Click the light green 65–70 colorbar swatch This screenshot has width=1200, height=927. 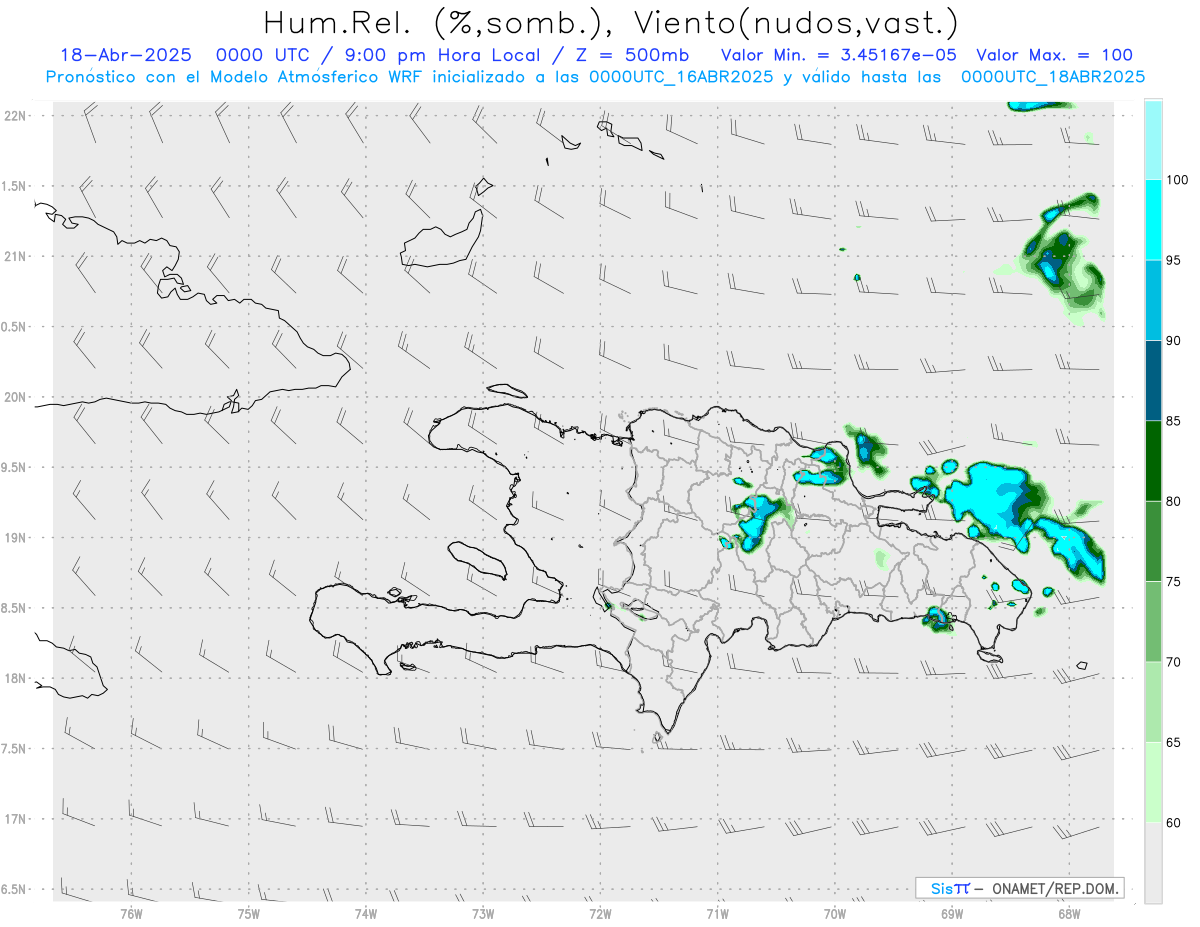point(1153,702)
